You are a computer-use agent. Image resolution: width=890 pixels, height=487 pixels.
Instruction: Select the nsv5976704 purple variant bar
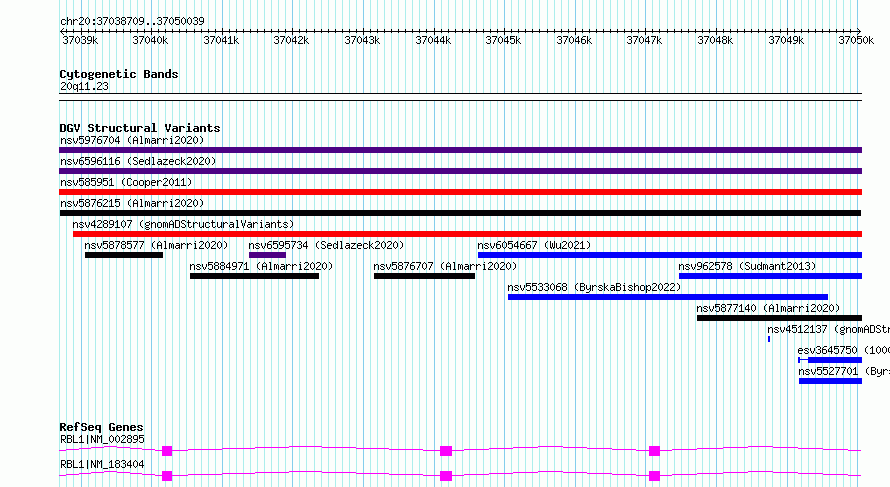click(x=460, y=150)
